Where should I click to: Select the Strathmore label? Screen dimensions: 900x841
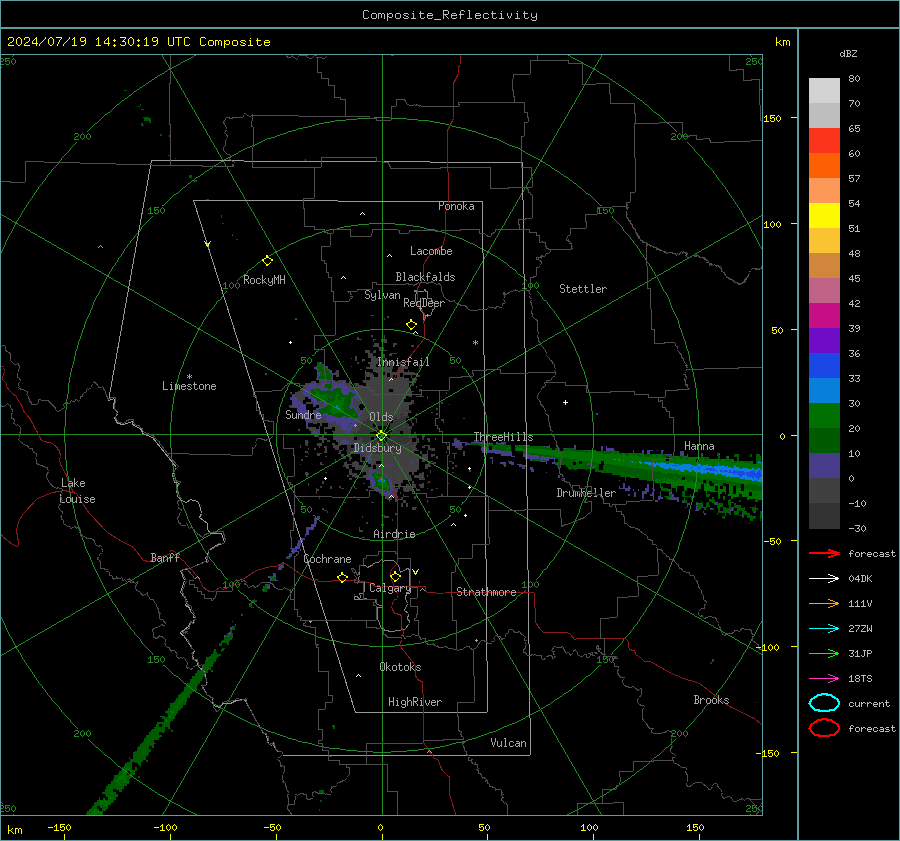(x=486, y=592)
